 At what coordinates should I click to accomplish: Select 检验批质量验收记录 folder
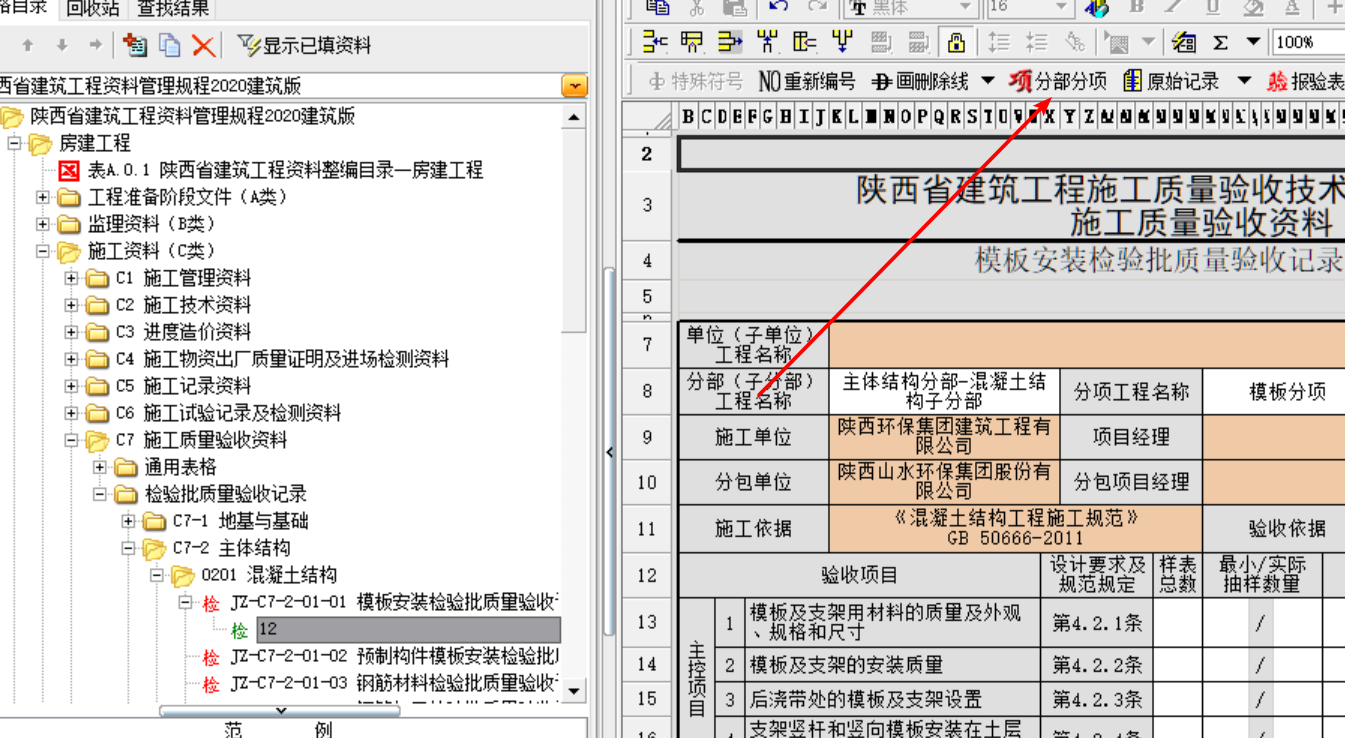coord(225,495)
